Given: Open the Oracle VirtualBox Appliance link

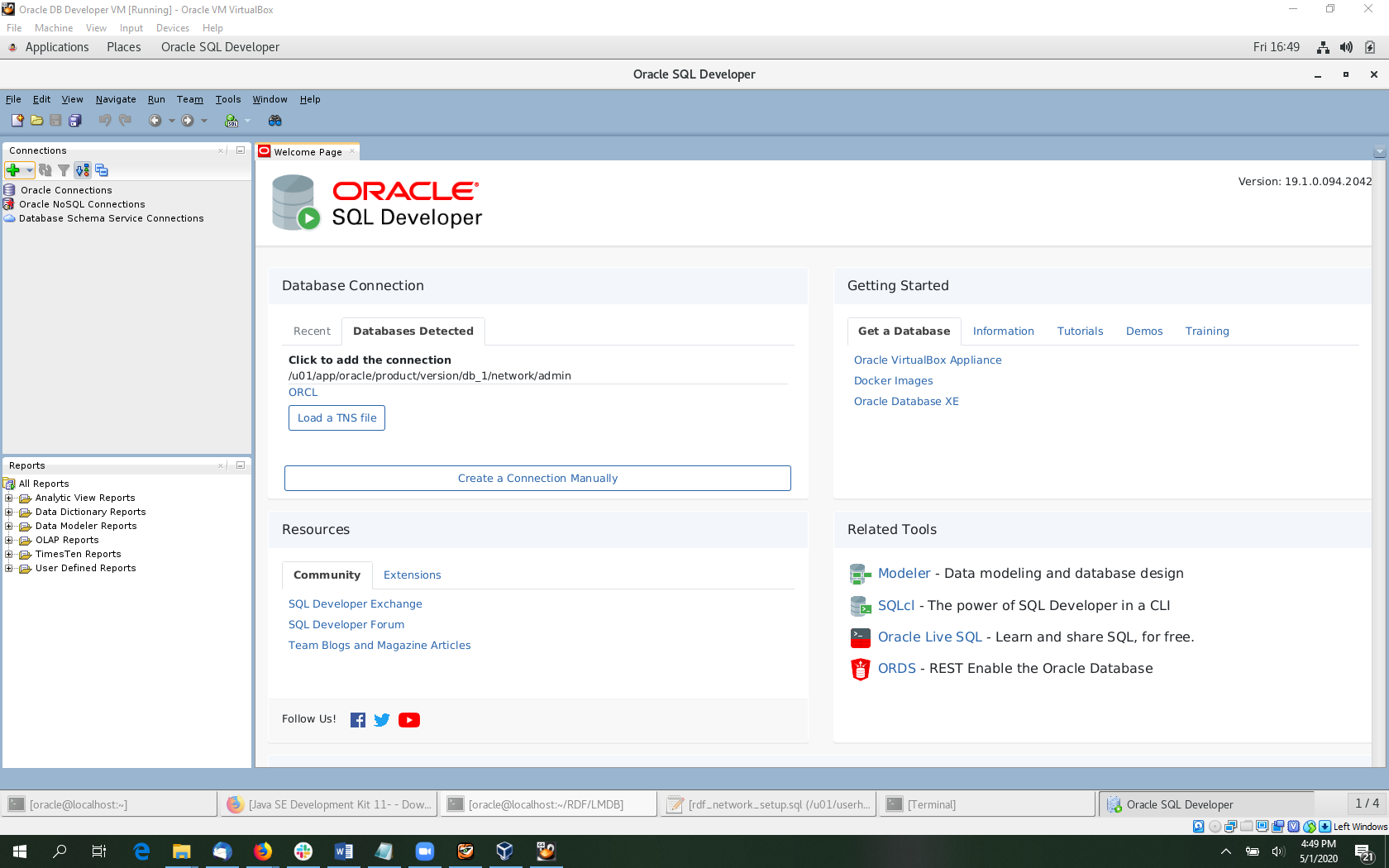Looking at the screenshot, I should coord(928,360).
